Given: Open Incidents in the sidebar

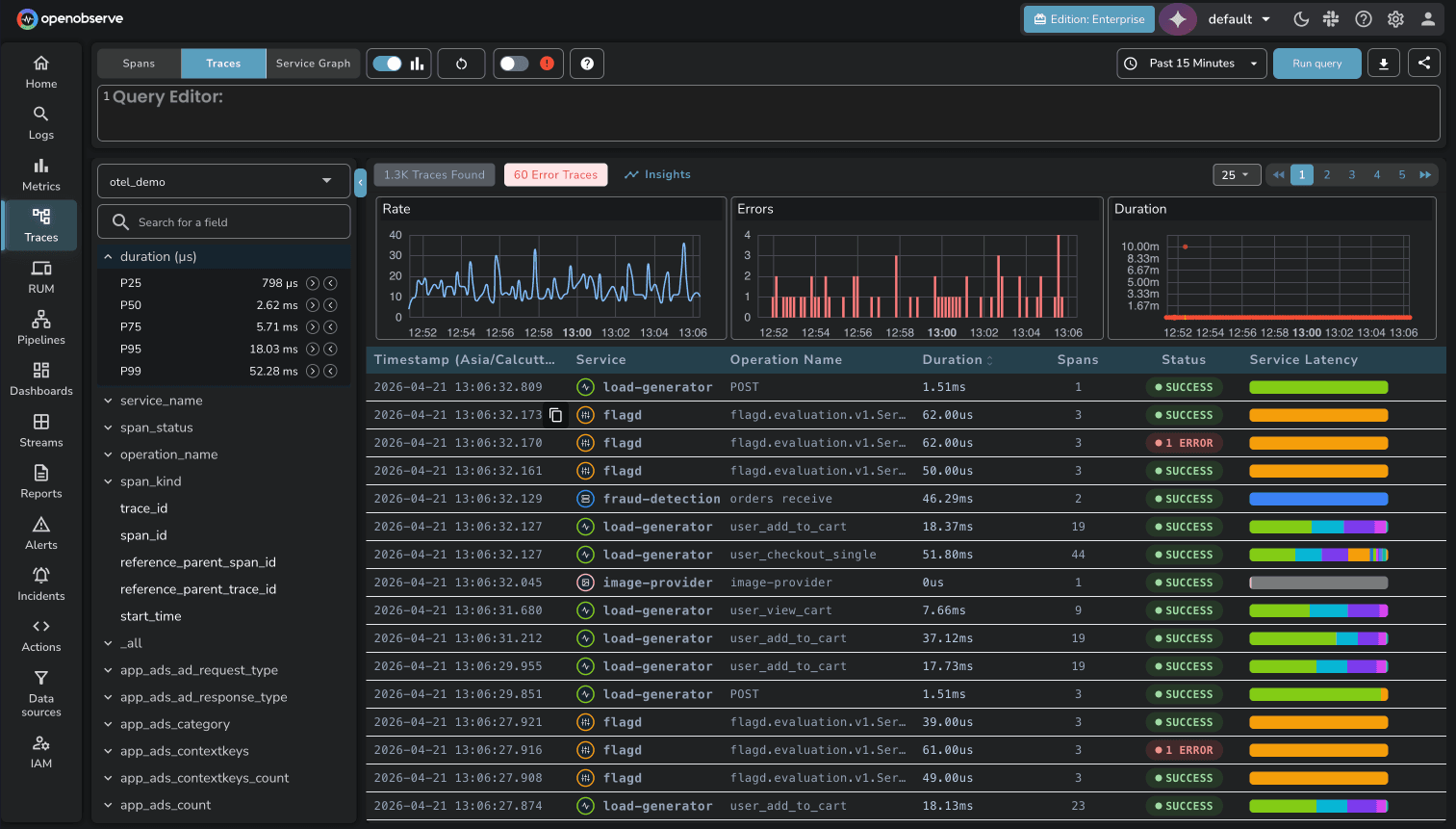Looking at the screenshot, I should (x=40, y=583).
